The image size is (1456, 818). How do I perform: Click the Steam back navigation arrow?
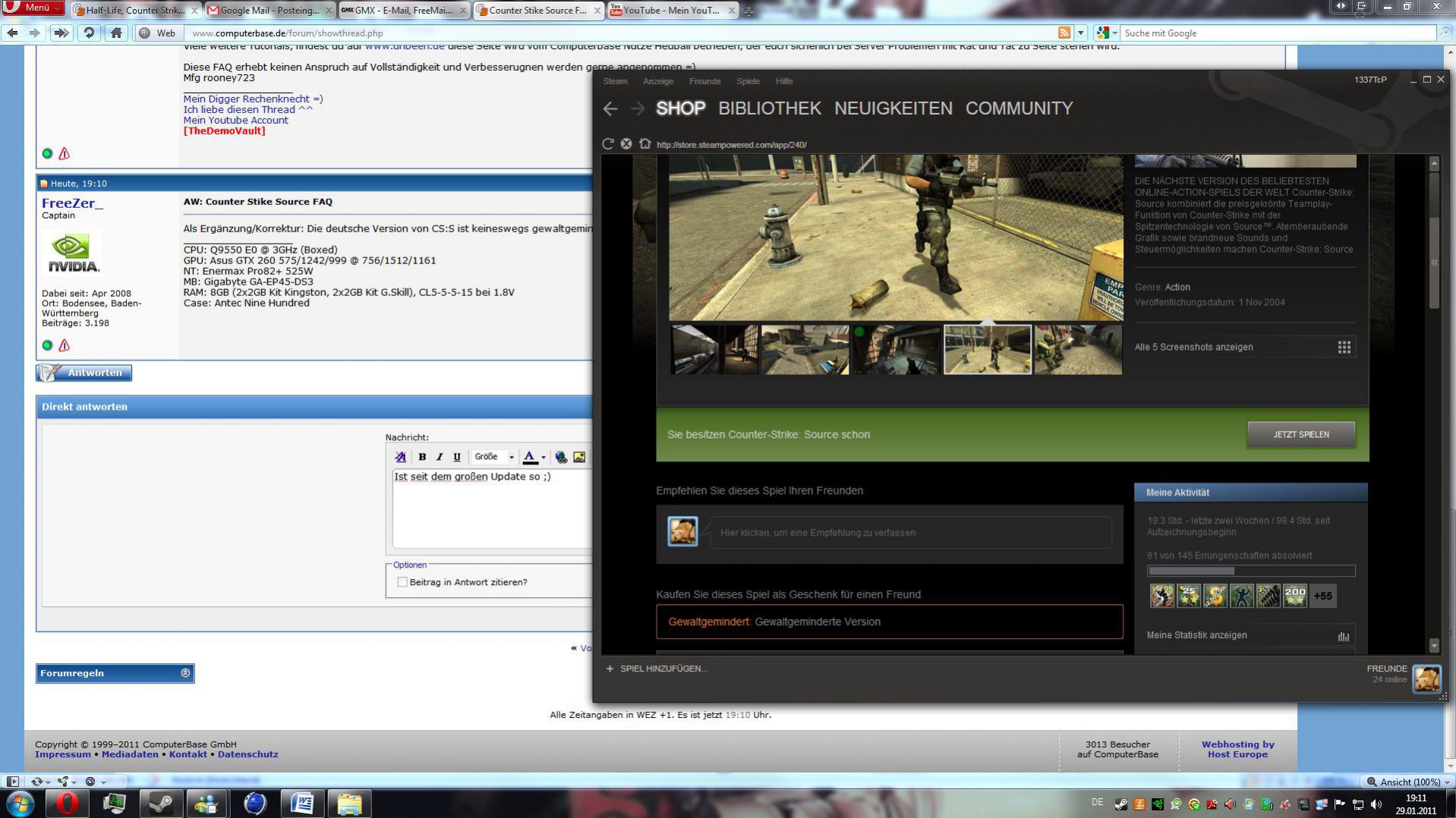[x=610, y=109]
